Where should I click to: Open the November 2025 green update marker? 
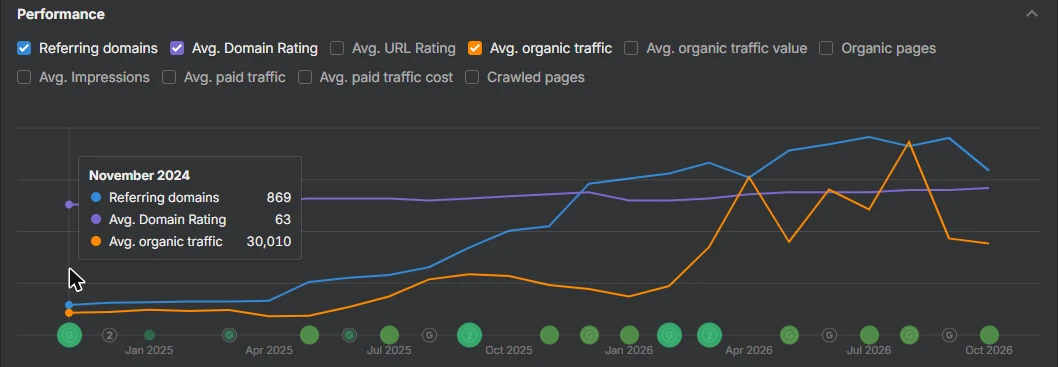[x=549, y=335]
